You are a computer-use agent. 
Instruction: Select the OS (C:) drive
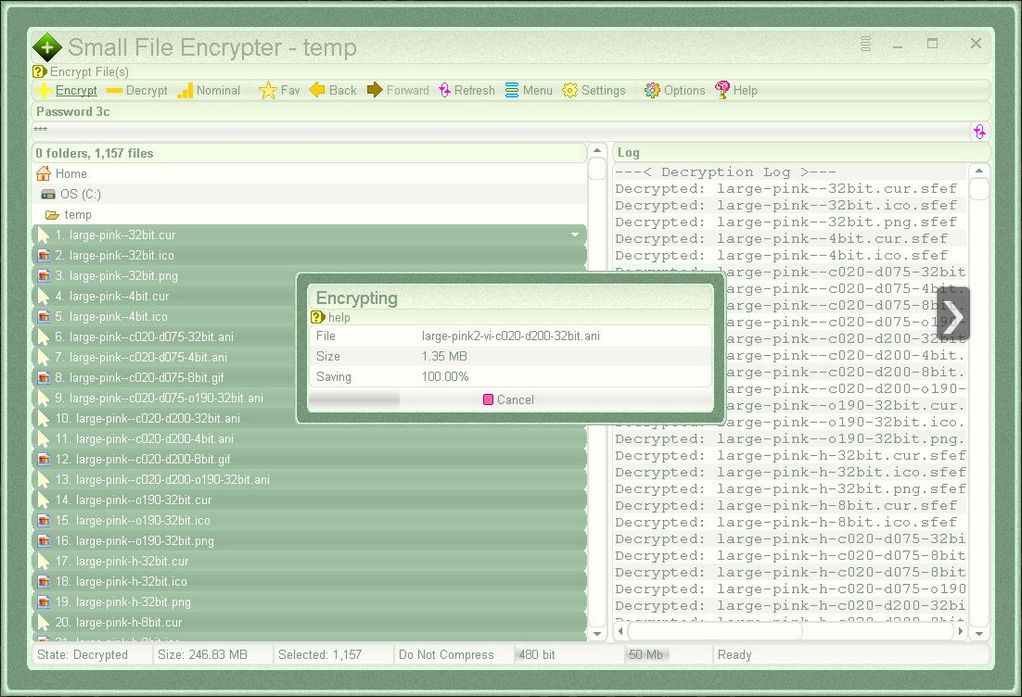(x=310, y=194)
